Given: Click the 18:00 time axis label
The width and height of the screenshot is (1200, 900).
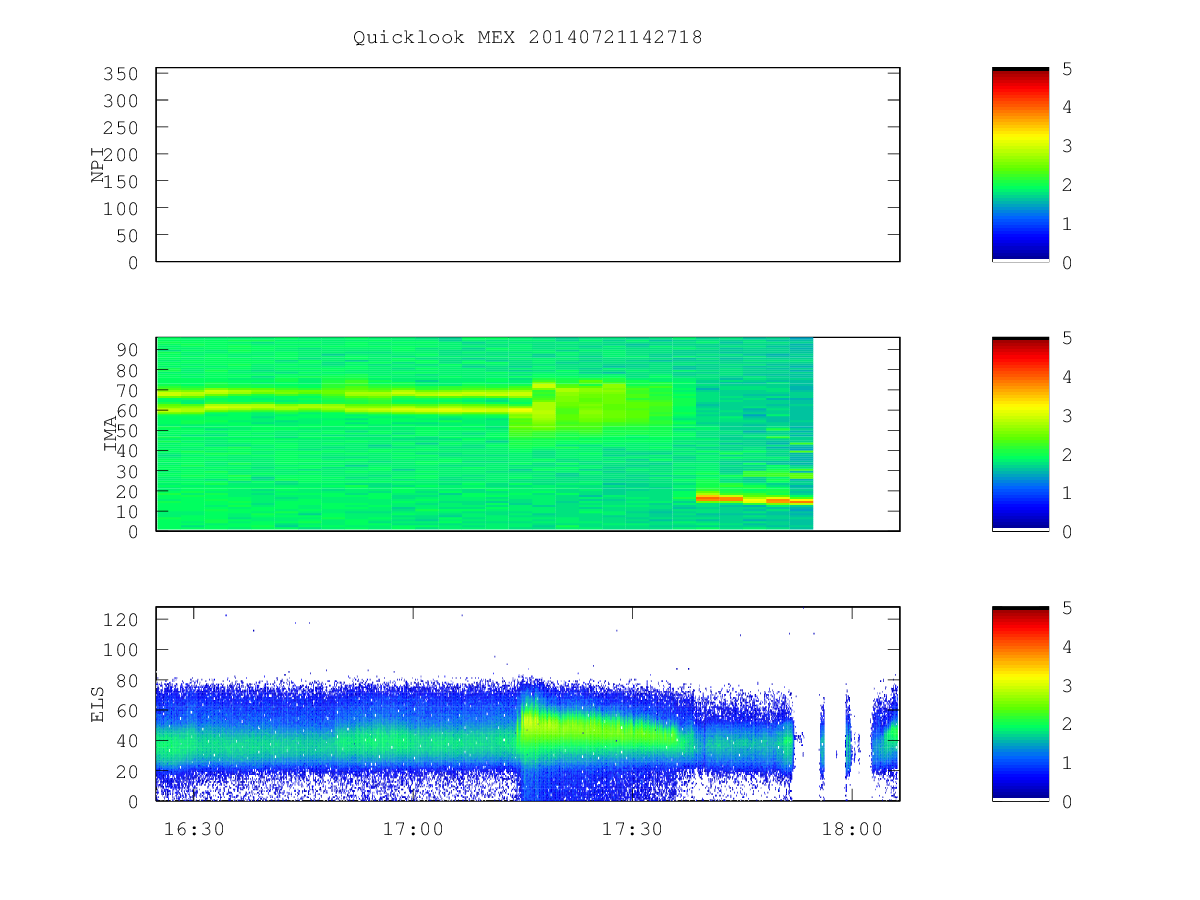Looking at the screenshot, I should point(852,829).
